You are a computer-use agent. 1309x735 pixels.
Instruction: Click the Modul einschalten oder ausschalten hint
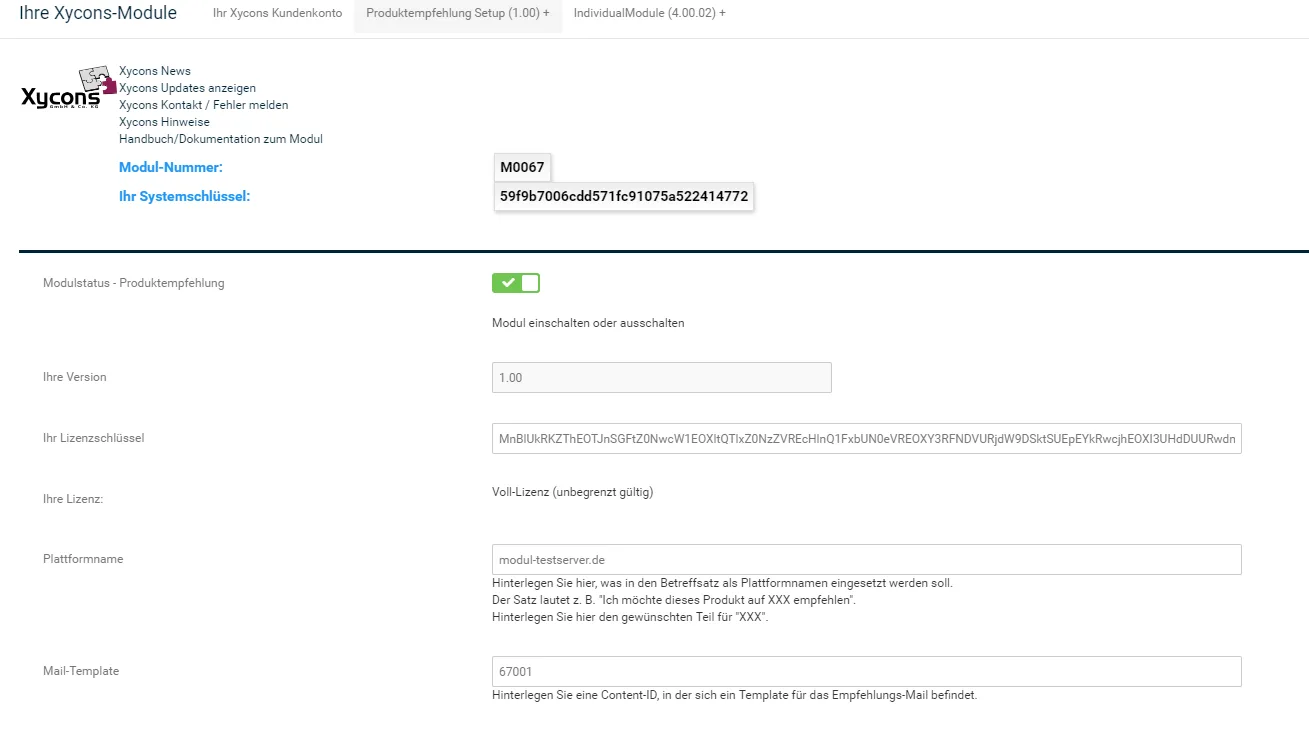[x=588, y=324]
